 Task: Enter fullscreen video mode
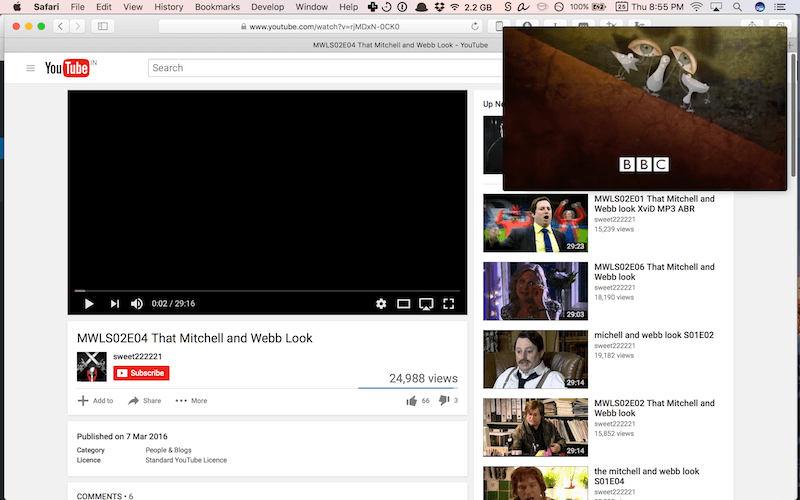click(449, 304)
